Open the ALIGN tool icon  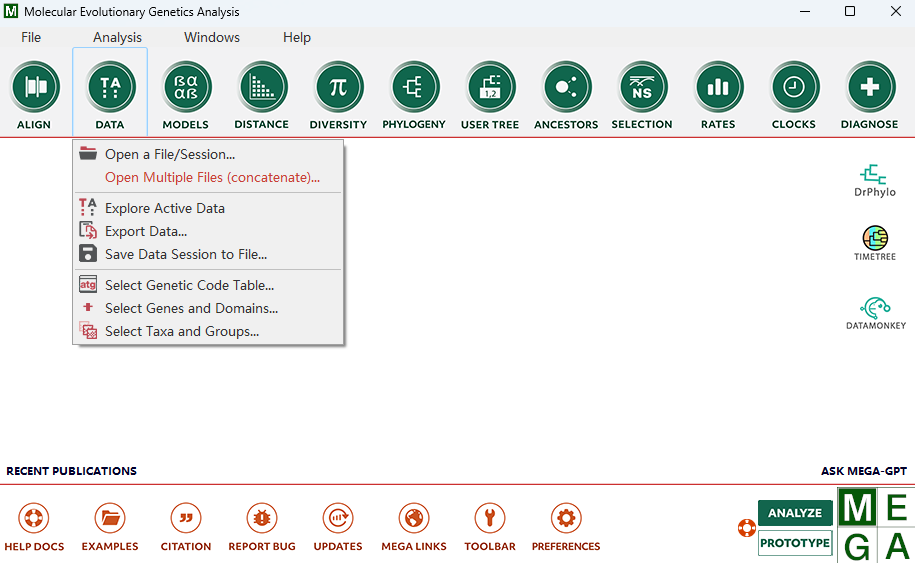pos(35,88)
